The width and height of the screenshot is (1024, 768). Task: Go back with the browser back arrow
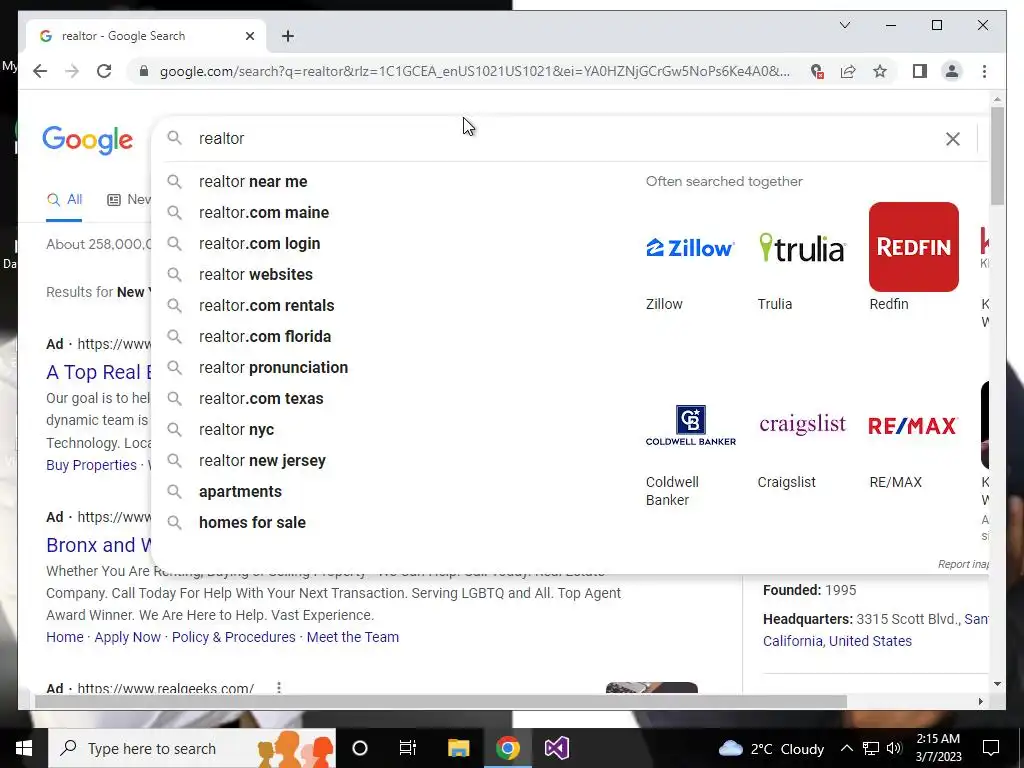coord(40,71)
